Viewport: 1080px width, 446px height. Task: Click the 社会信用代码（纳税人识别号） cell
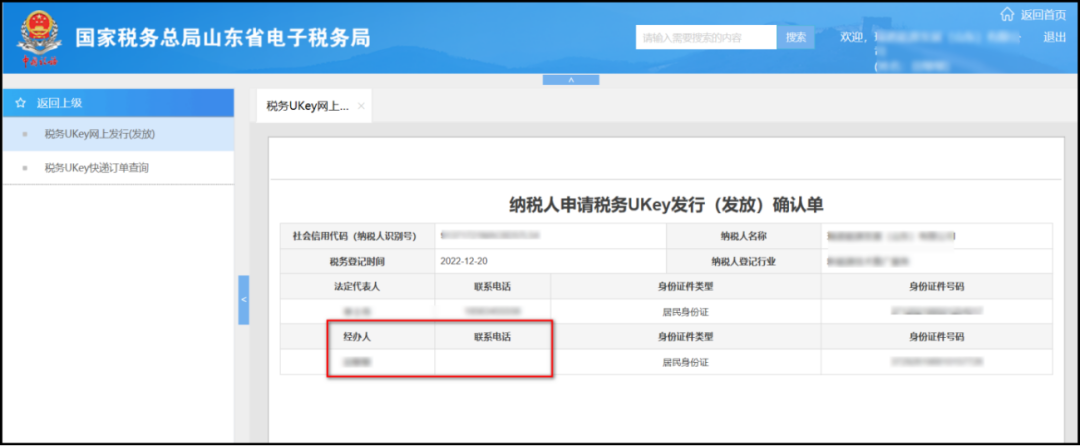[357, 236]
